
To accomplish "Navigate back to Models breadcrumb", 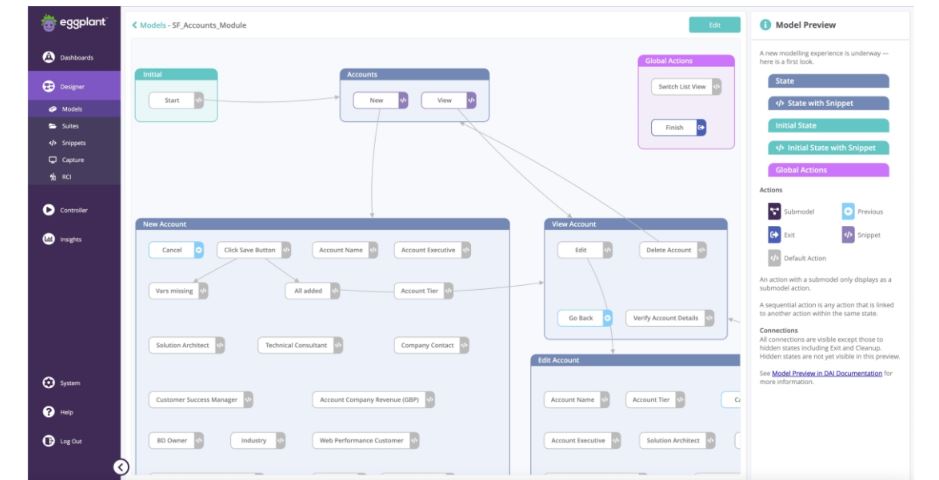I will point(149,25).
